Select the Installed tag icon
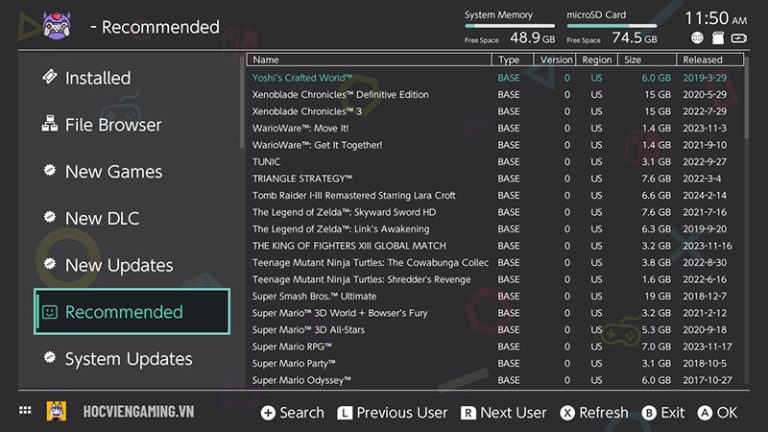This screenshot has height=432, width=768. pos(48,78)
